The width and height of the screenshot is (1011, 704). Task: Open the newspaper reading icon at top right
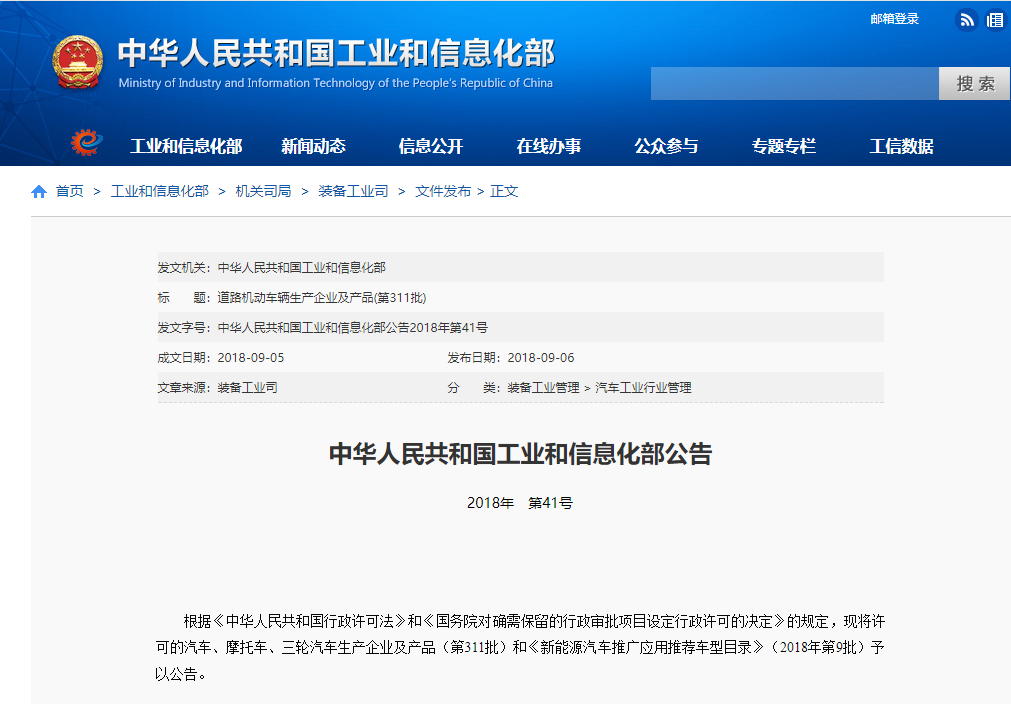click(x=996, y=19)
